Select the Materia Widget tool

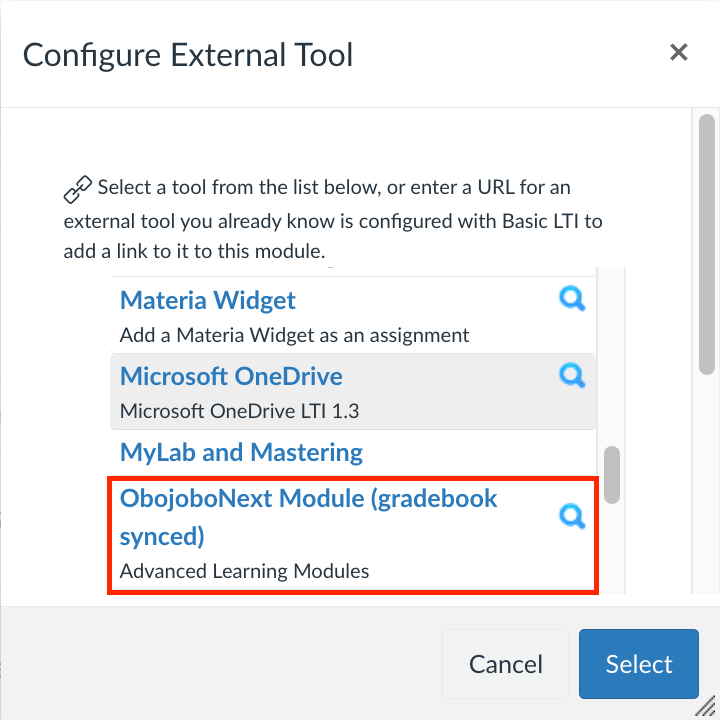click(x=353, y=315)
